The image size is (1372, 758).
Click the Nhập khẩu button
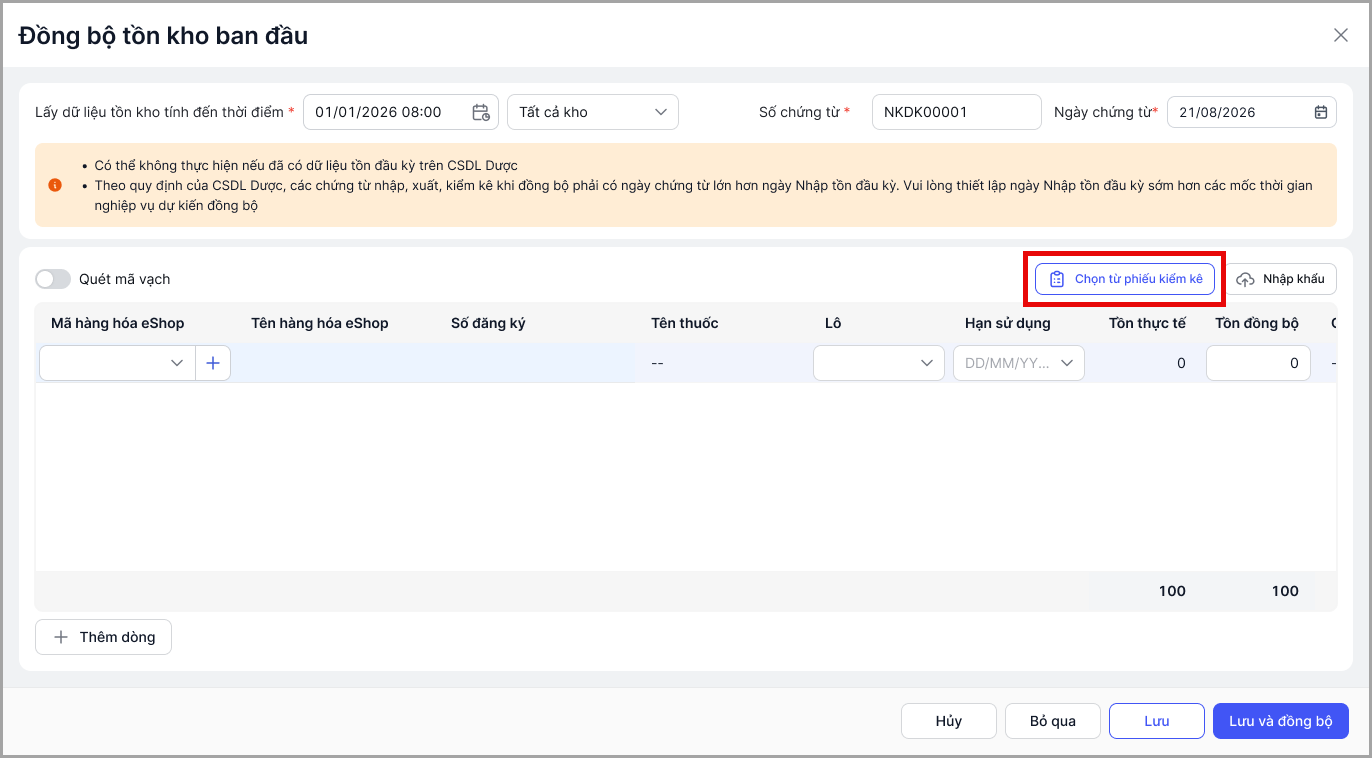[1282, 279]
